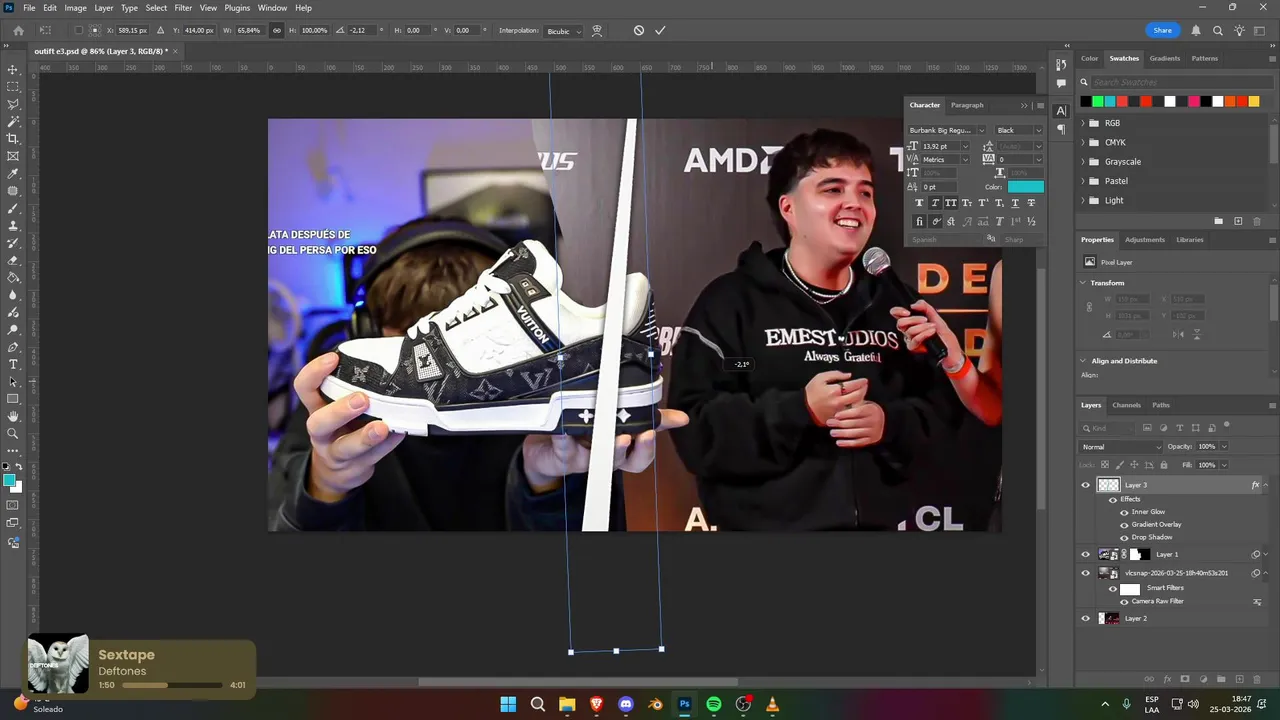Create new adjustment layer from Layers panel

[1203, 679]
